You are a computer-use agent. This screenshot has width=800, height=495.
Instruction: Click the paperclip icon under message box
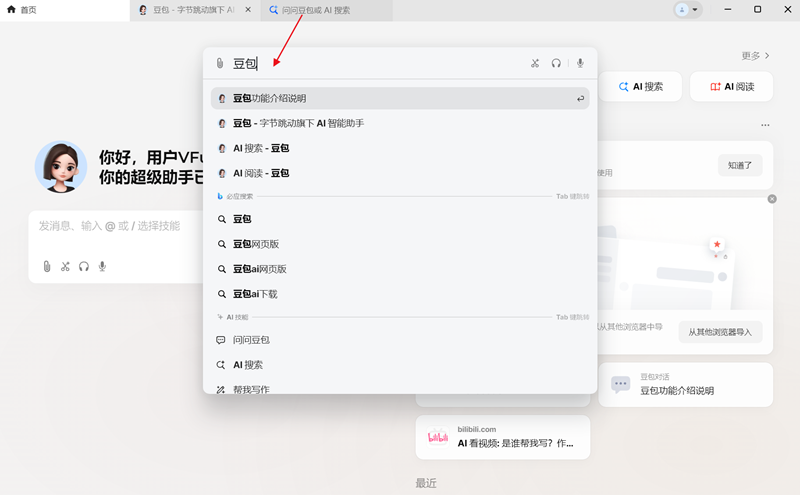[x=47, y=266]
